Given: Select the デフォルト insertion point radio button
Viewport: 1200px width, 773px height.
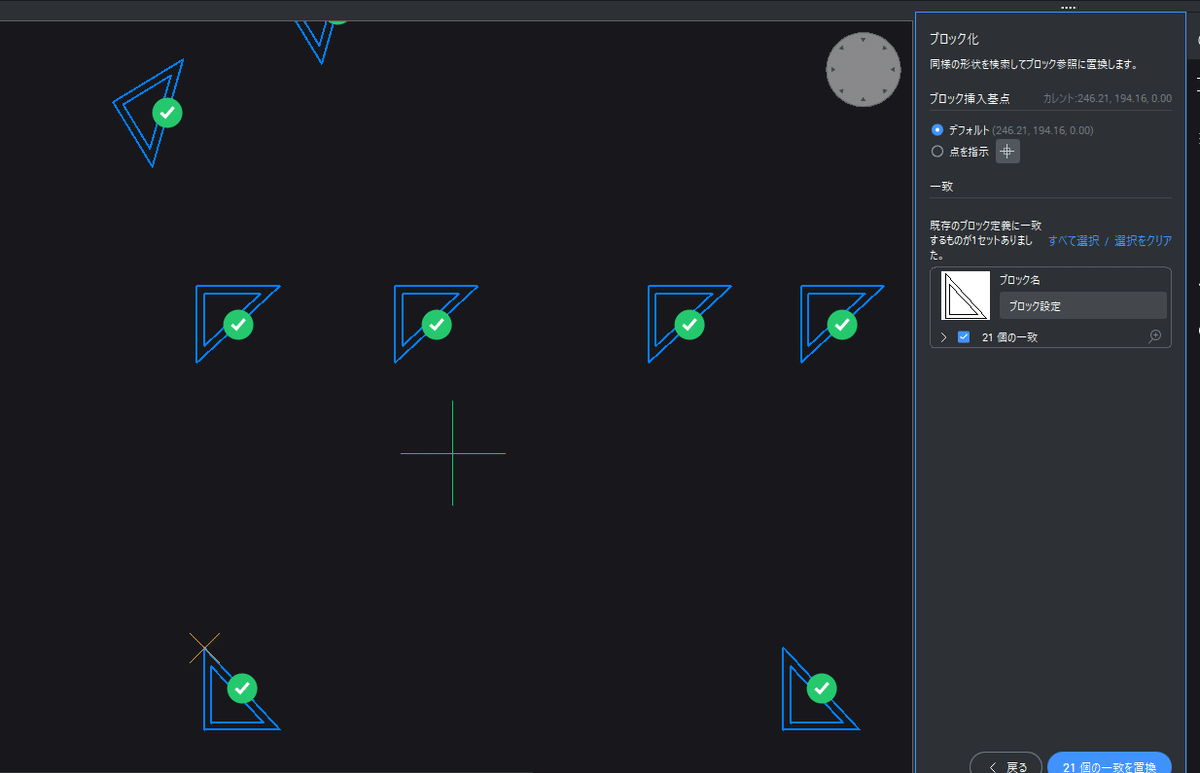Looking at the screenshot, I should pos(937,130).
